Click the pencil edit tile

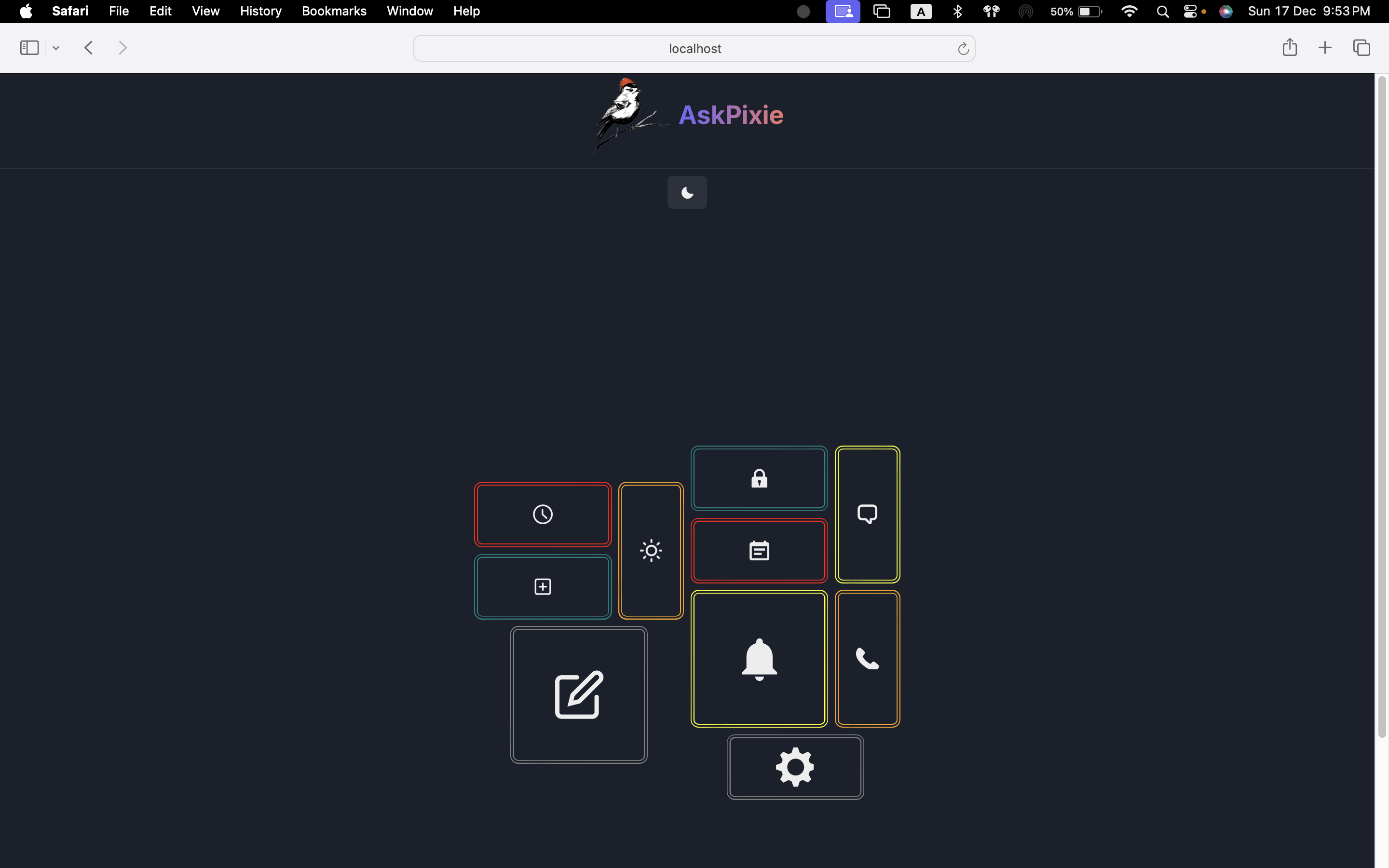pos(579,694)
